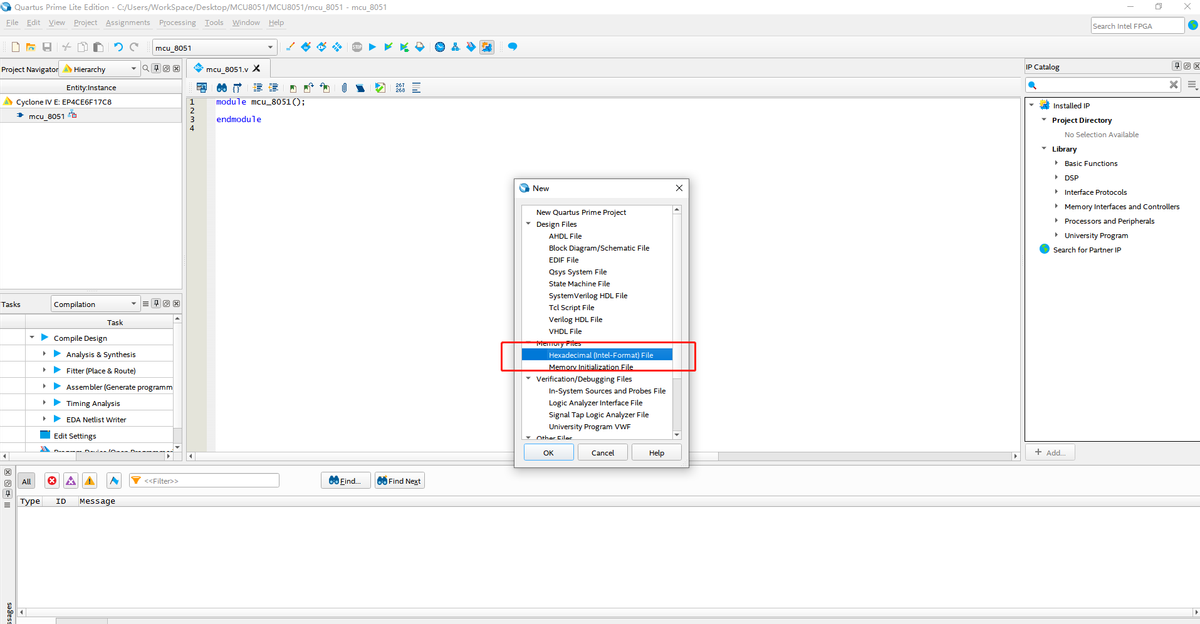Click Cancel in the New dialog
The height and width of the screenshot is (624, 1200).
coord(603,453)
